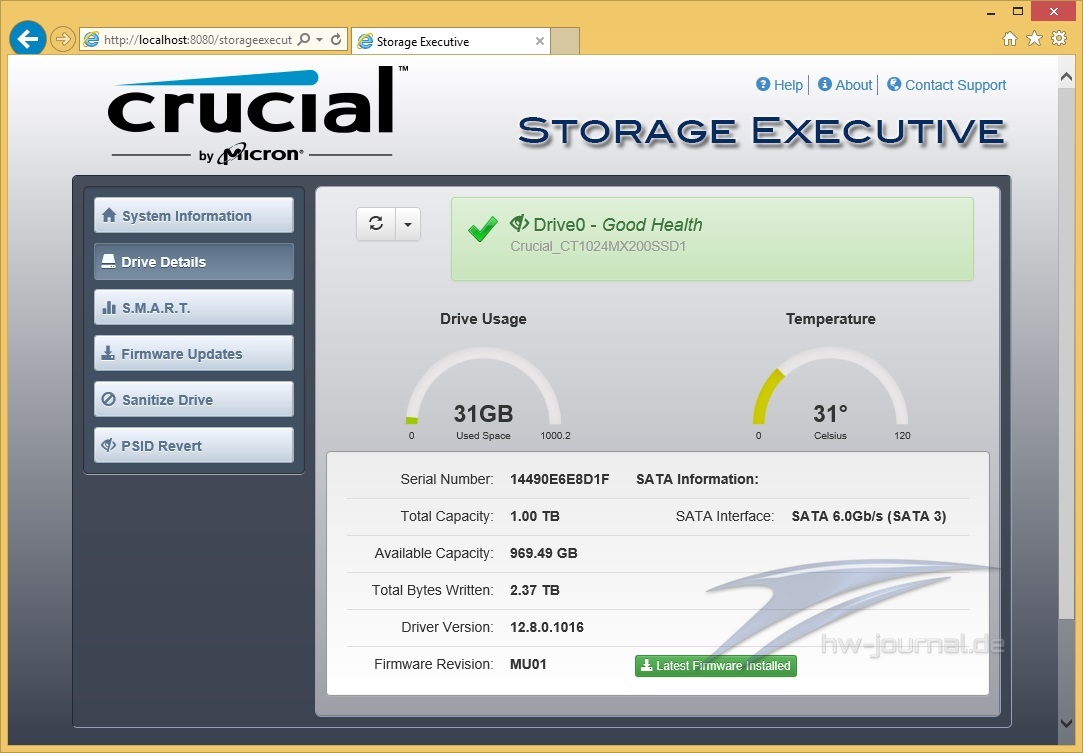Open the address bar dropdown arrow

tap(319, 39)
